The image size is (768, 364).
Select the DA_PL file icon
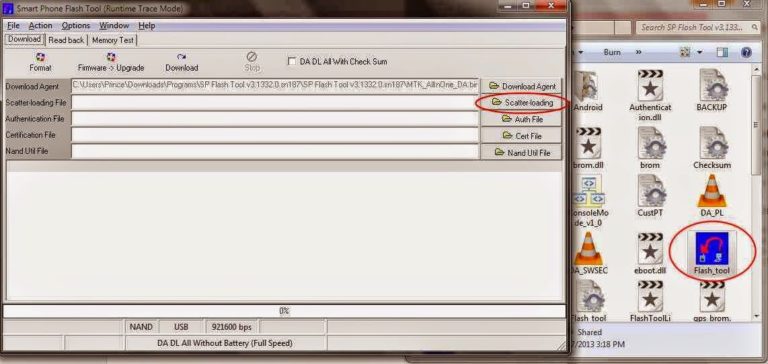[712, 191]
